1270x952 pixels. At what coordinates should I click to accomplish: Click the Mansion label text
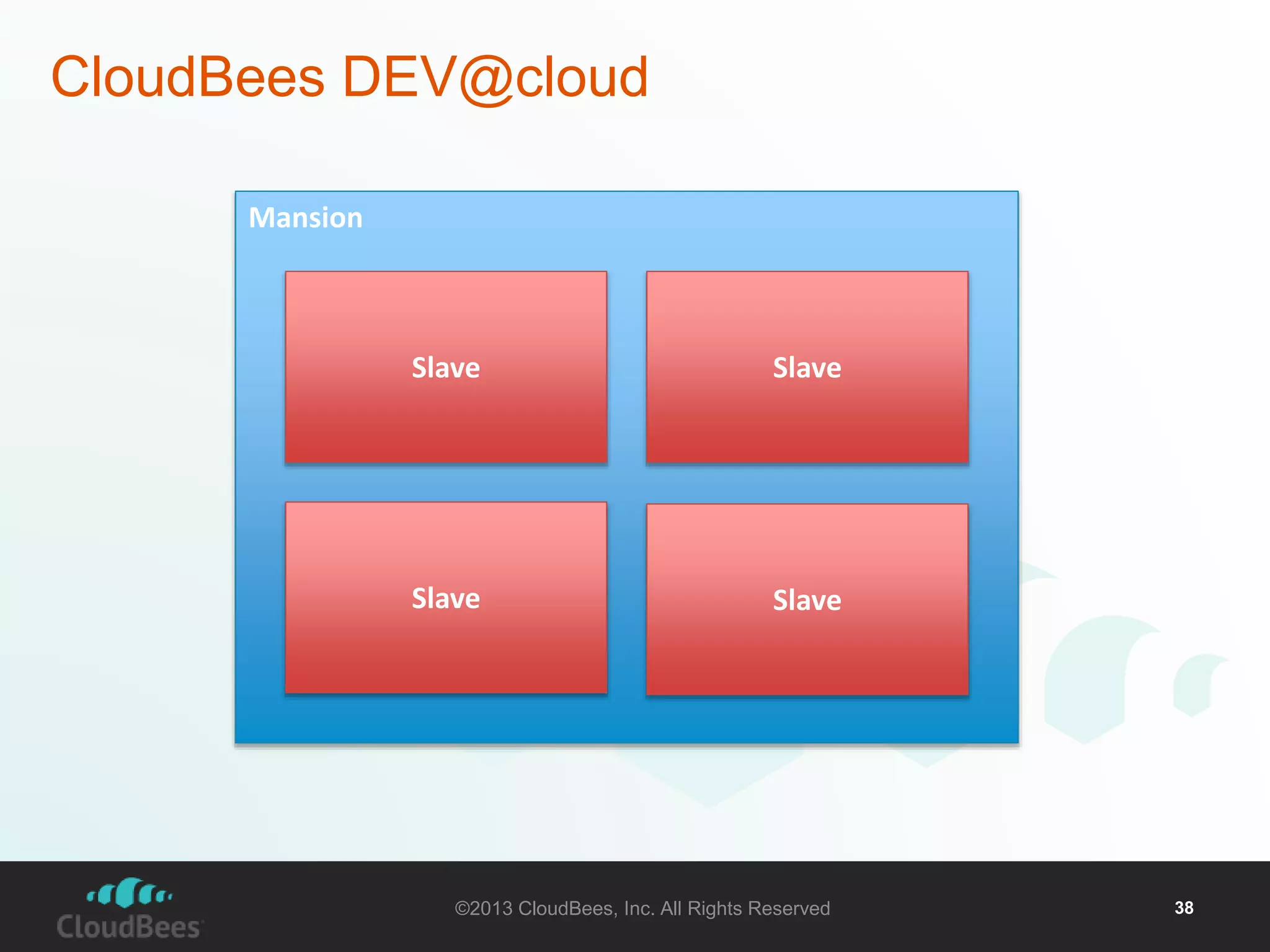click(306, 218)
